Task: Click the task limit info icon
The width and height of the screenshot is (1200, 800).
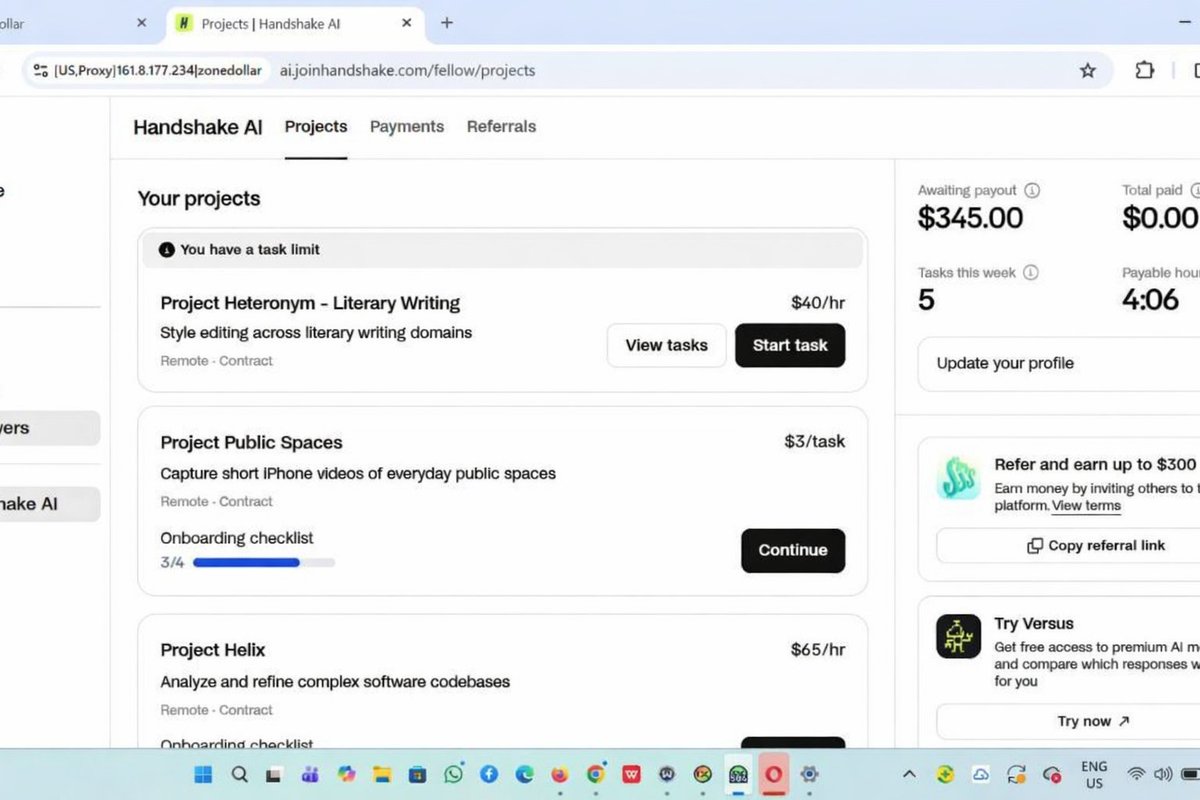Action: (167, 250)
